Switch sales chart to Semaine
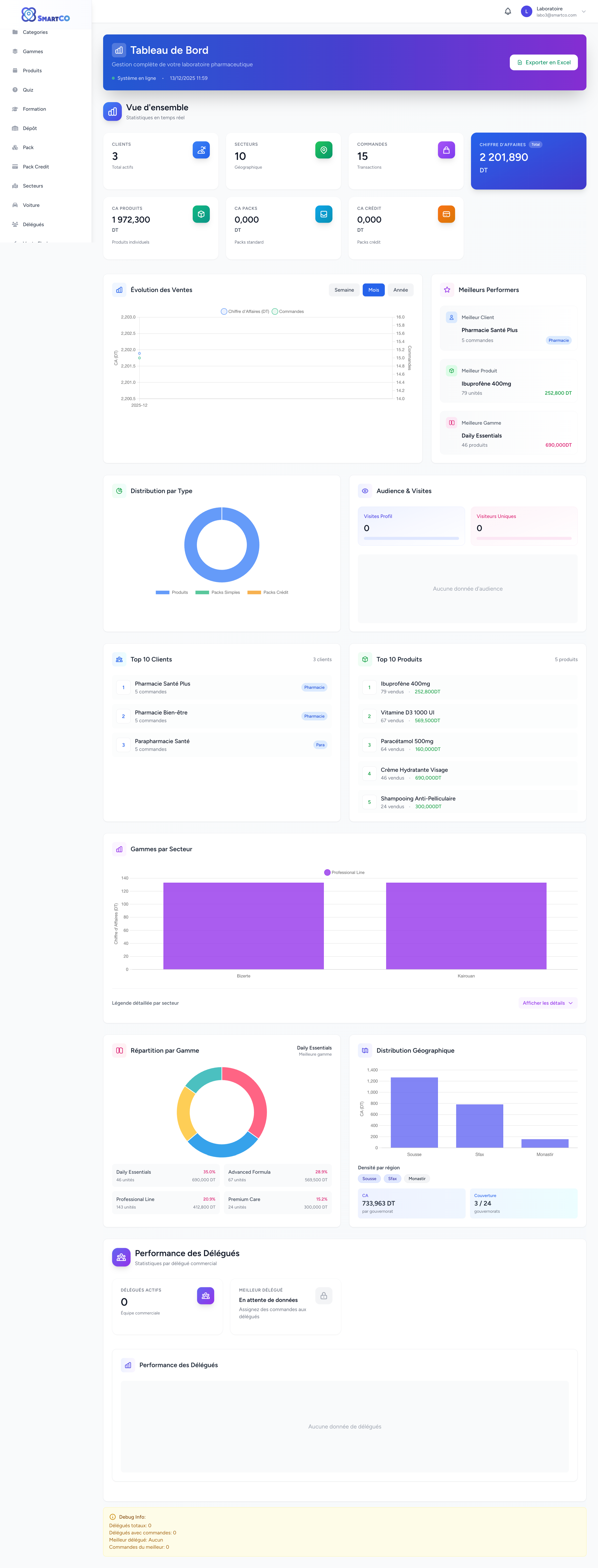Viewport: 598px width, 1568px height. [344, 290]
